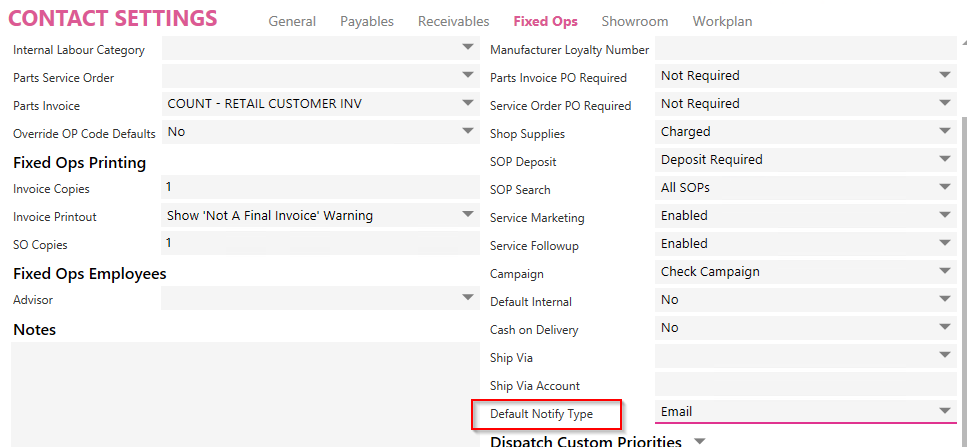Click the Cash on Delivery label
Image resolution: width=967 pixels, height=447 pixels.
[534, 330]
